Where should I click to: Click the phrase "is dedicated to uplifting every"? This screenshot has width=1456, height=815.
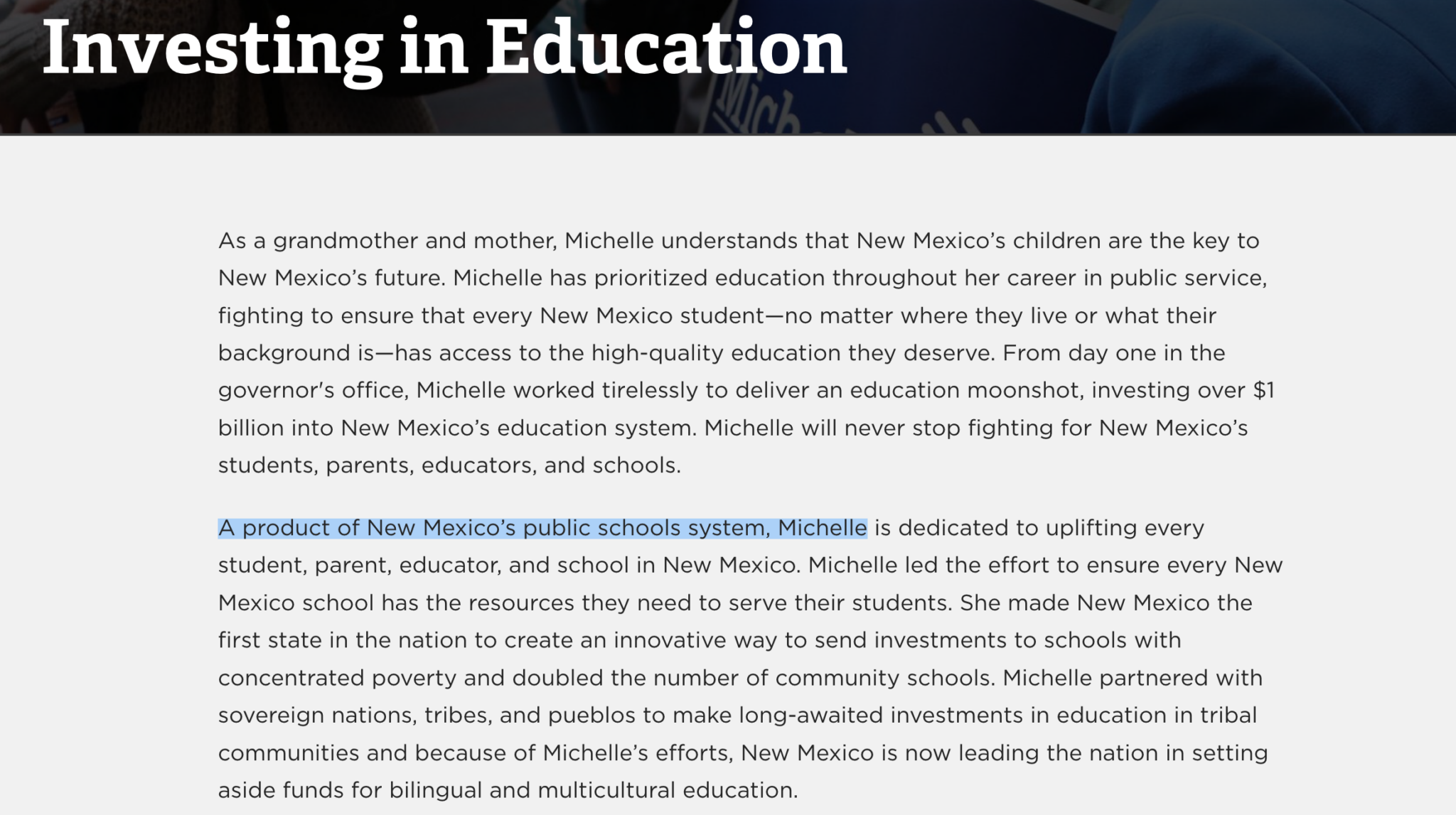(1039, 528)
